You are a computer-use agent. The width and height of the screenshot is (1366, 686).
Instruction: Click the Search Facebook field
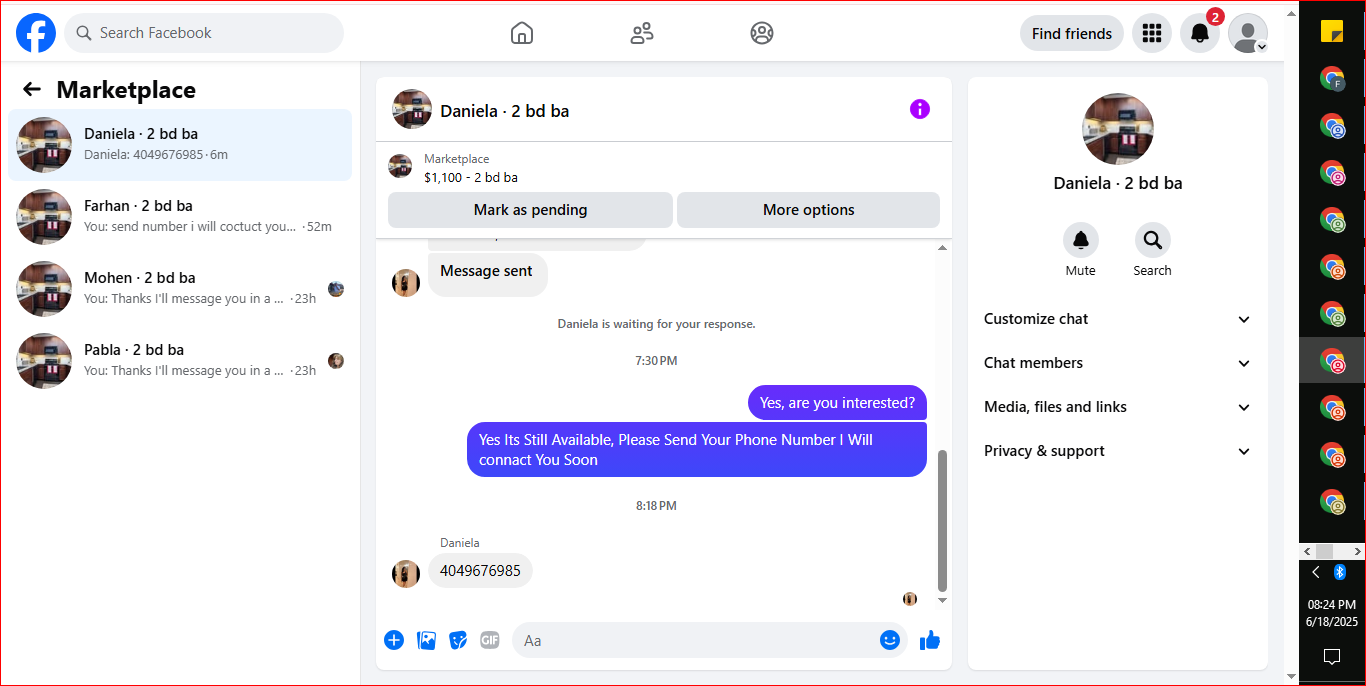point(204,33)
